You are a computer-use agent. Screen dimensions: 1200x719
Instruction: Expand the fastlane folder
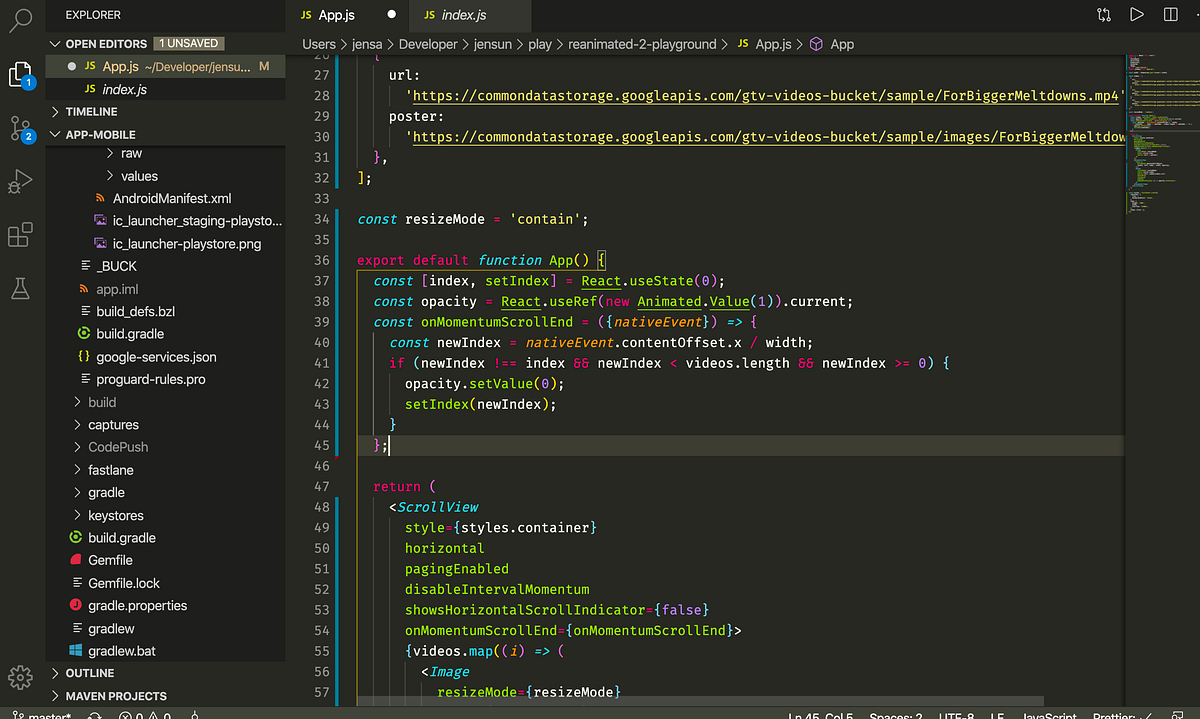(x=110, y=470)
